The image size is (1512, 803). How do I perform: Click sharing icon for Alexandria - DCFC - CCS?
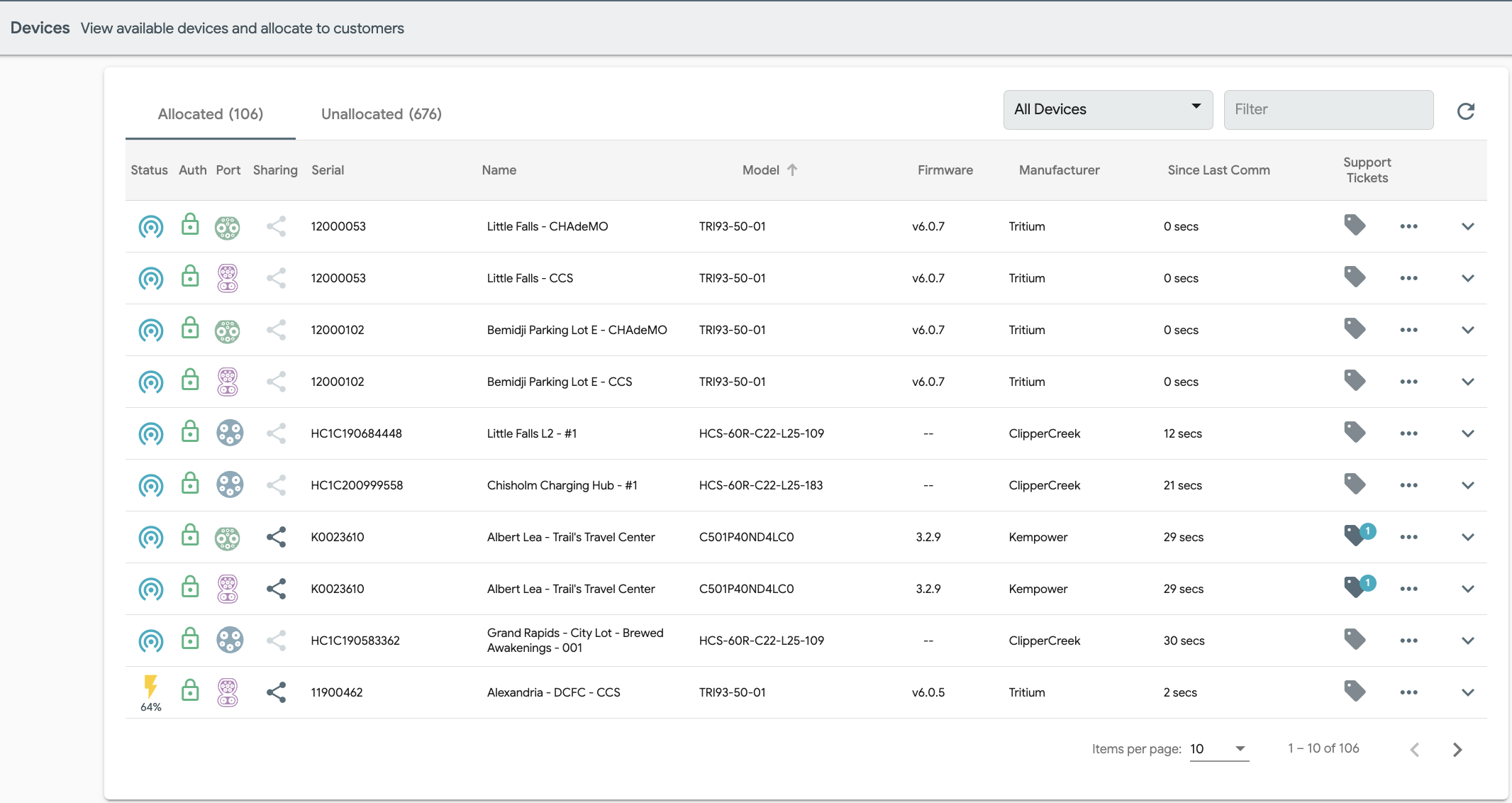coord(276,692)
